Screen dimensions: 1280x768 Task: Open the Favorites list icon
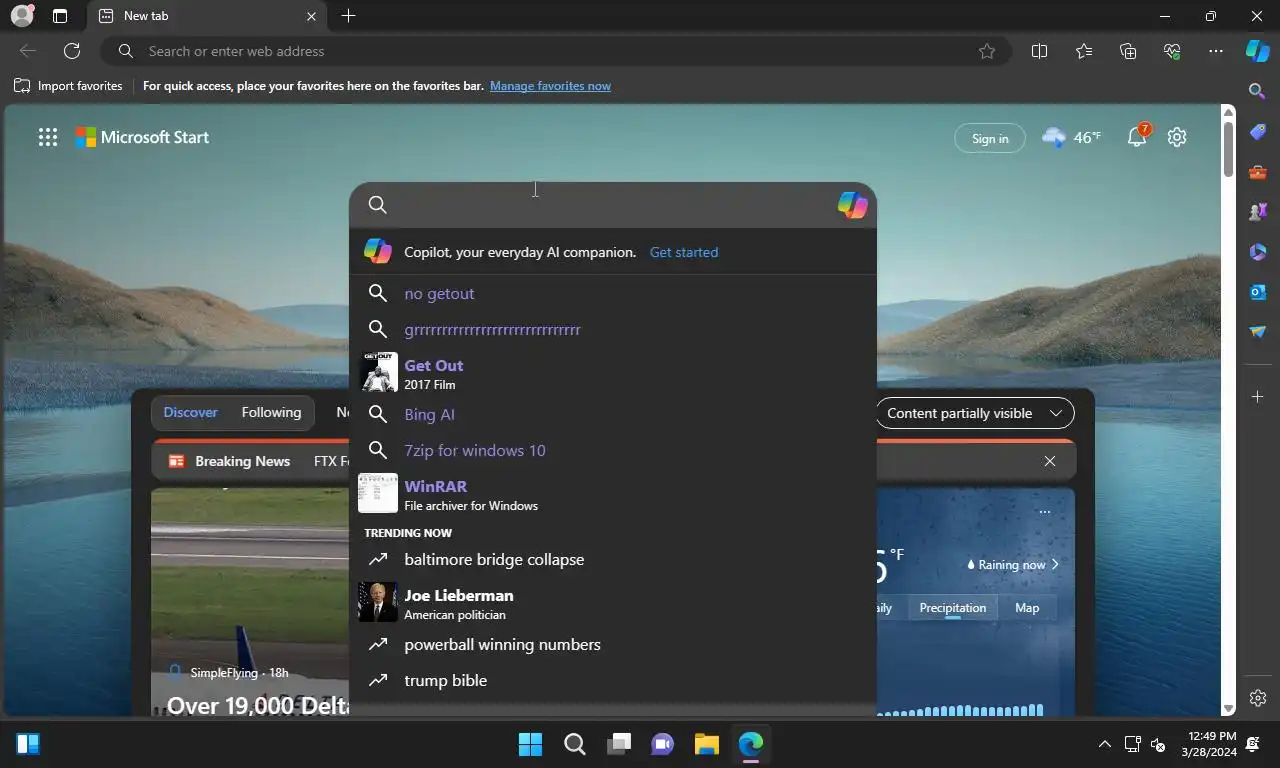pyautogui.click(x=1084, y=51)
